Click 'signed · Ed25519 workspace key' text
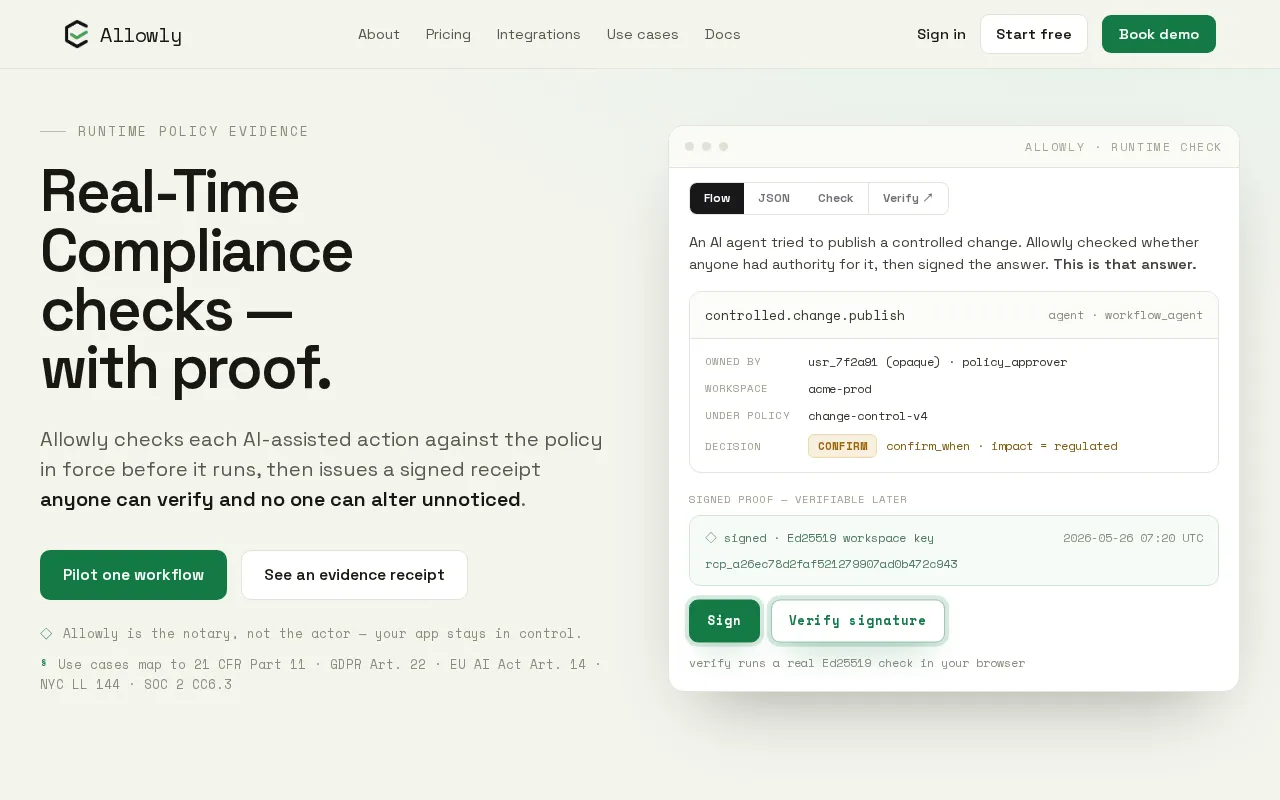Screen dimensions: 1280x800 [829, 538]
